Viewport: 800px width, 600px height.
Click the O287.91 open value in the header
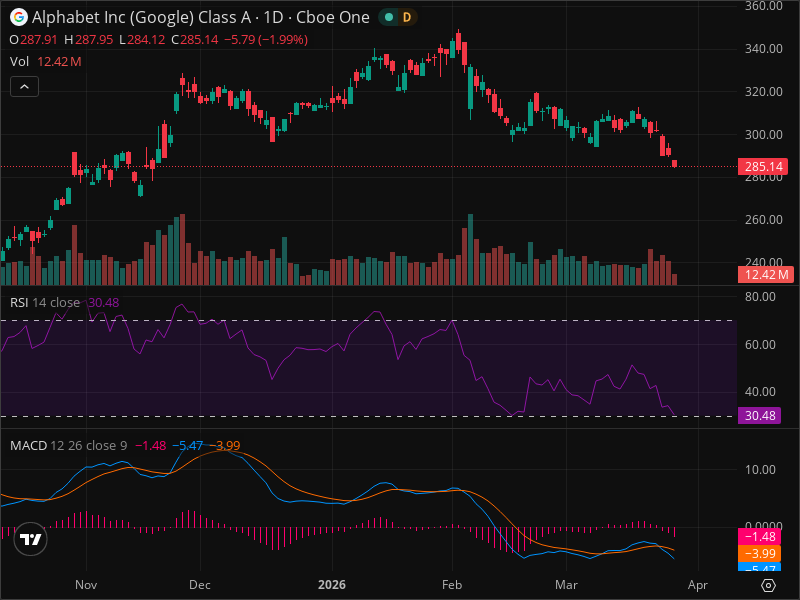tap(33, 40)
